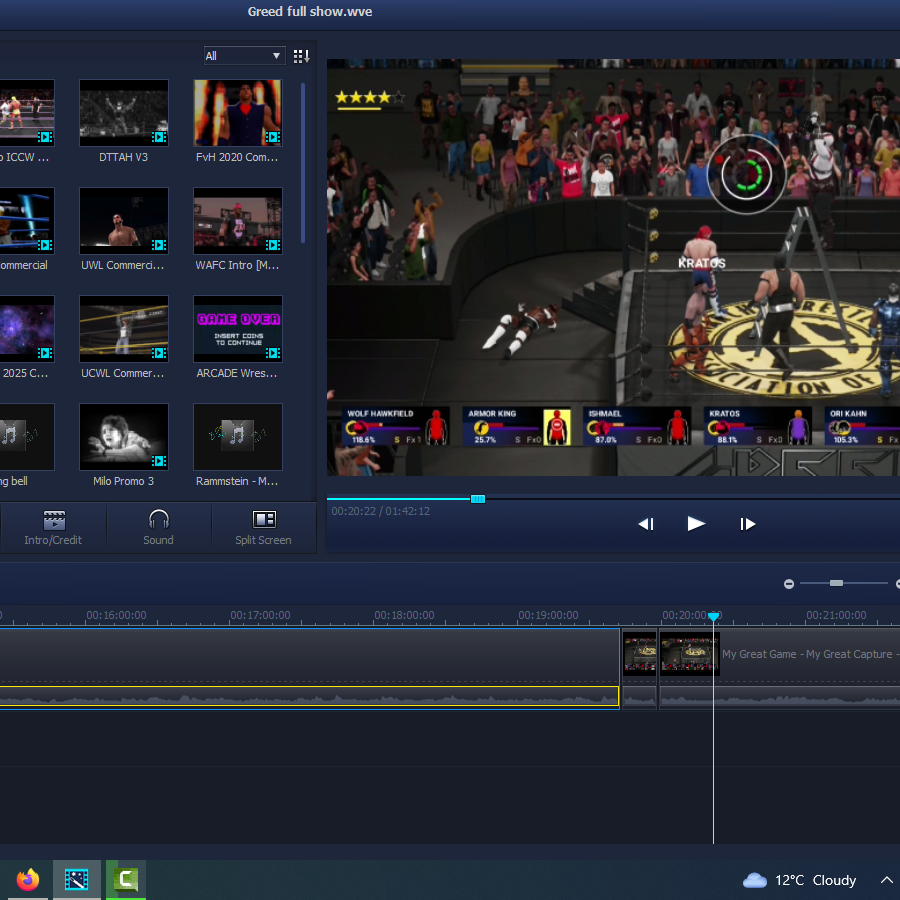Open the Sound tool
900x900 pixels.
pyautogui.click(x=158, y=527)
